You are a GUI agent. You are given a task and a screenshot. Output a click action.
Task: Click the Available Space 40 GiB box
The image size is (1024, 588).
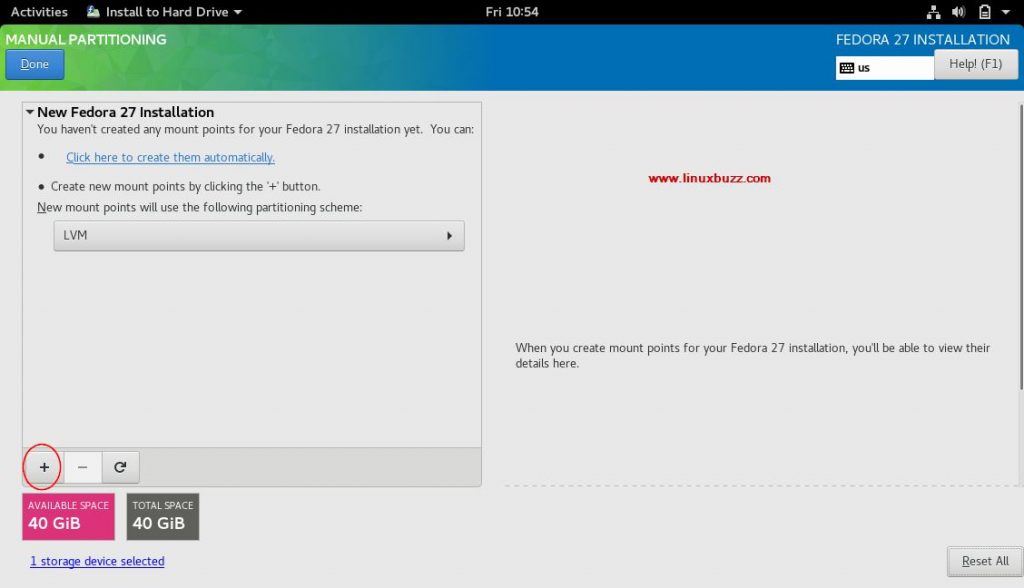pos(69,517)
